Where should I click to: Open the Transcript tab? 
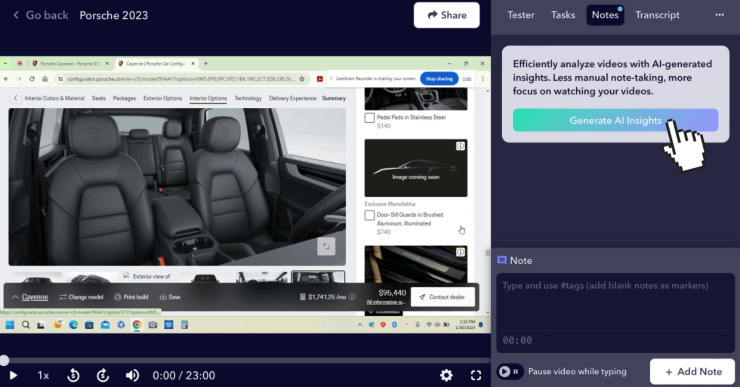tap(657, 15)
